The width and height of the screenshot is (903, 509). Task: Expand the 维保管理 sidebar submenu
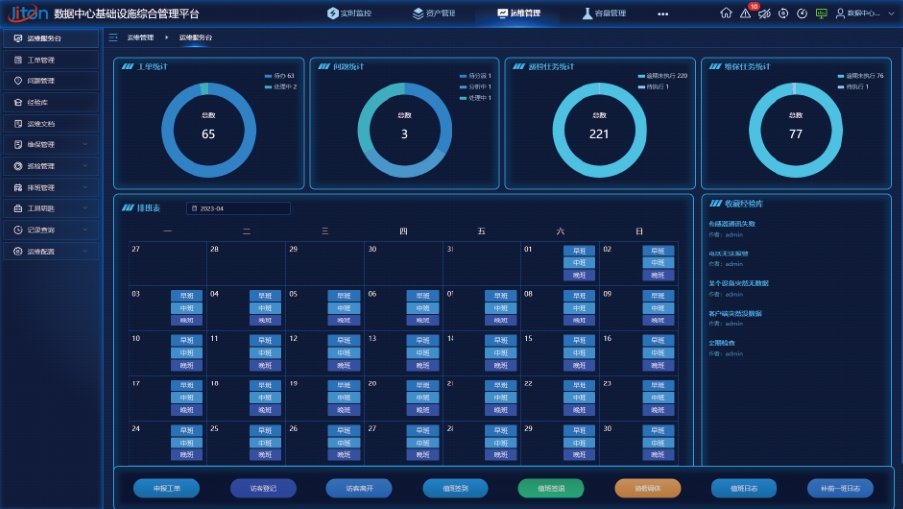click(x=85, y=145)
